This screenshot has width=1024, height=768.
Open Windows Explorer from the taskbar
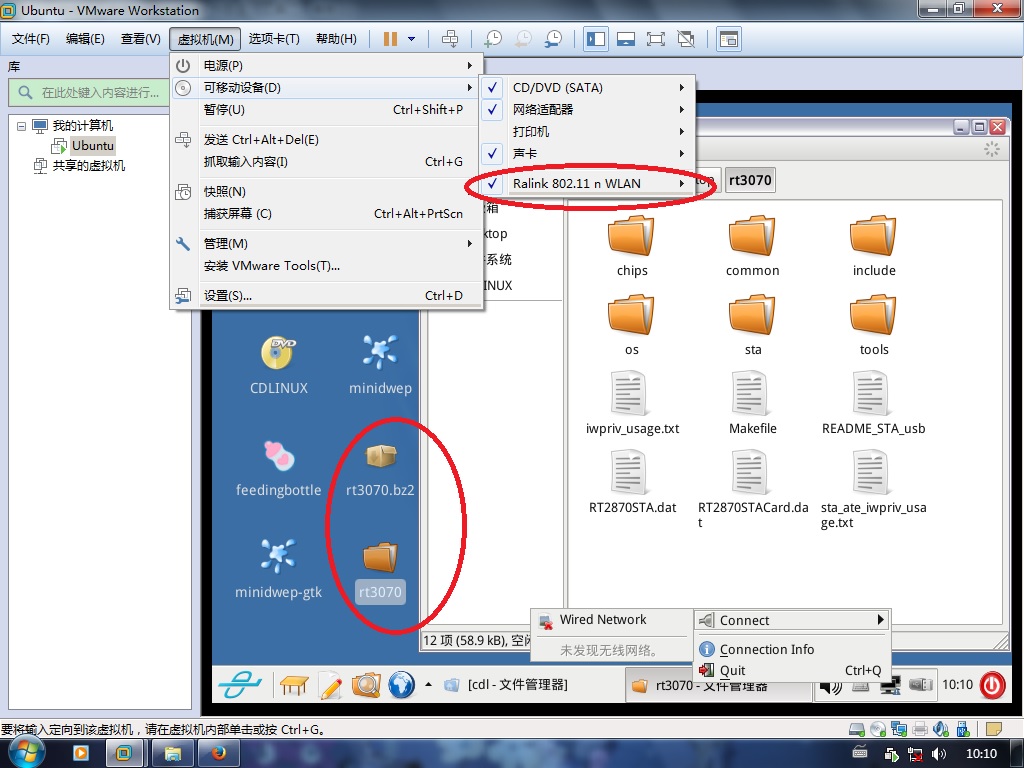coord(172,754)
